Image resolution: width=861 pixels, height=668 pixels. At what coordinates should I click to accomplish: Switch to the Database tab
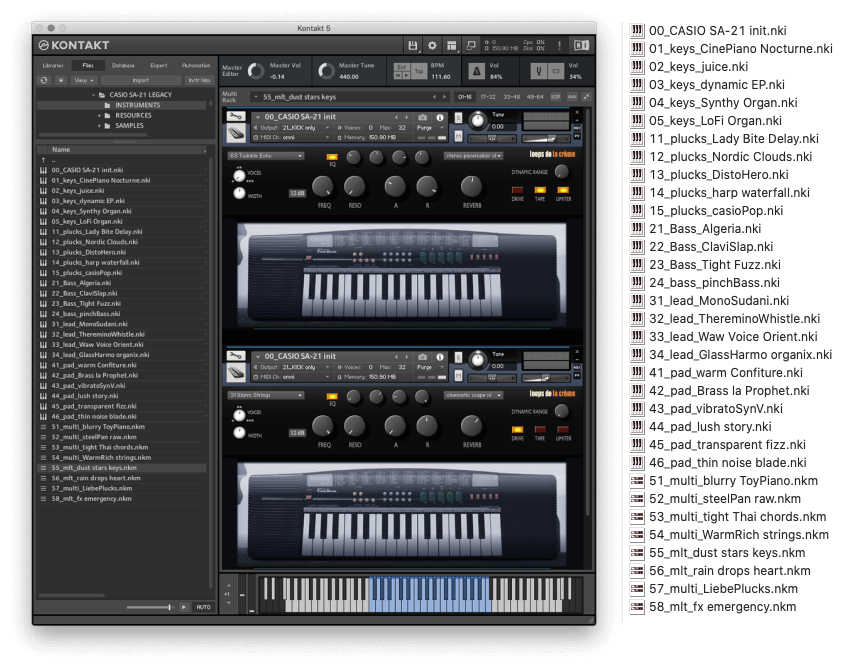123,65
